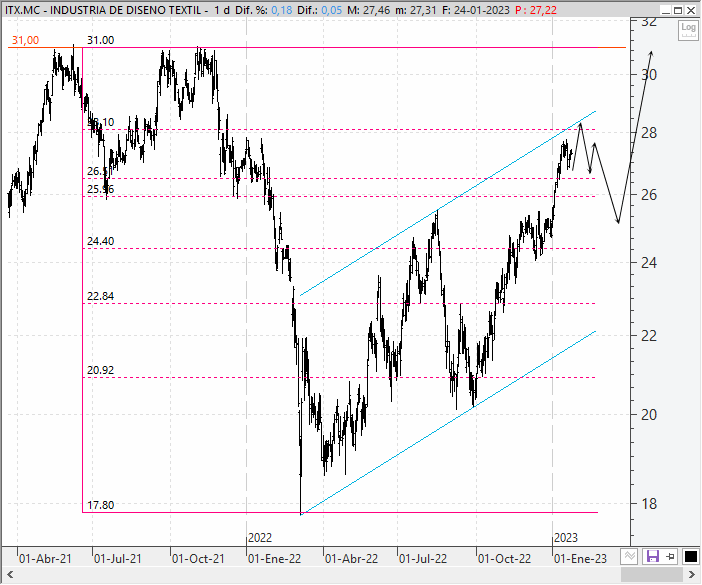Click the 01-Jul-21 date axis label

pos(118,559)
